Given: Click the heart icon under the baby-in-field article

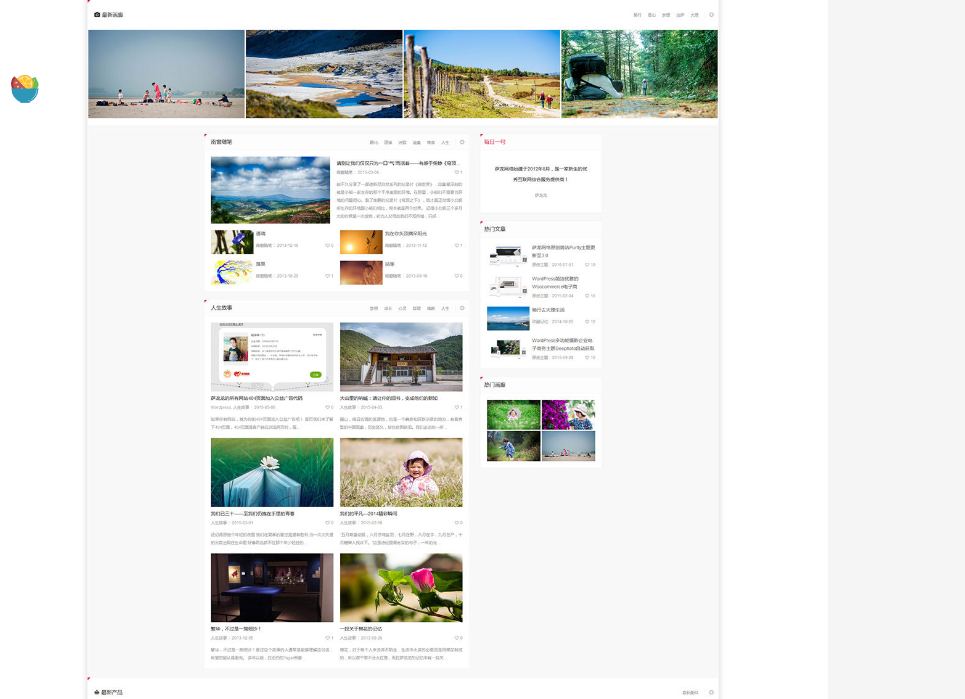Looking at the screenshot, I should (x=456, y=522).
